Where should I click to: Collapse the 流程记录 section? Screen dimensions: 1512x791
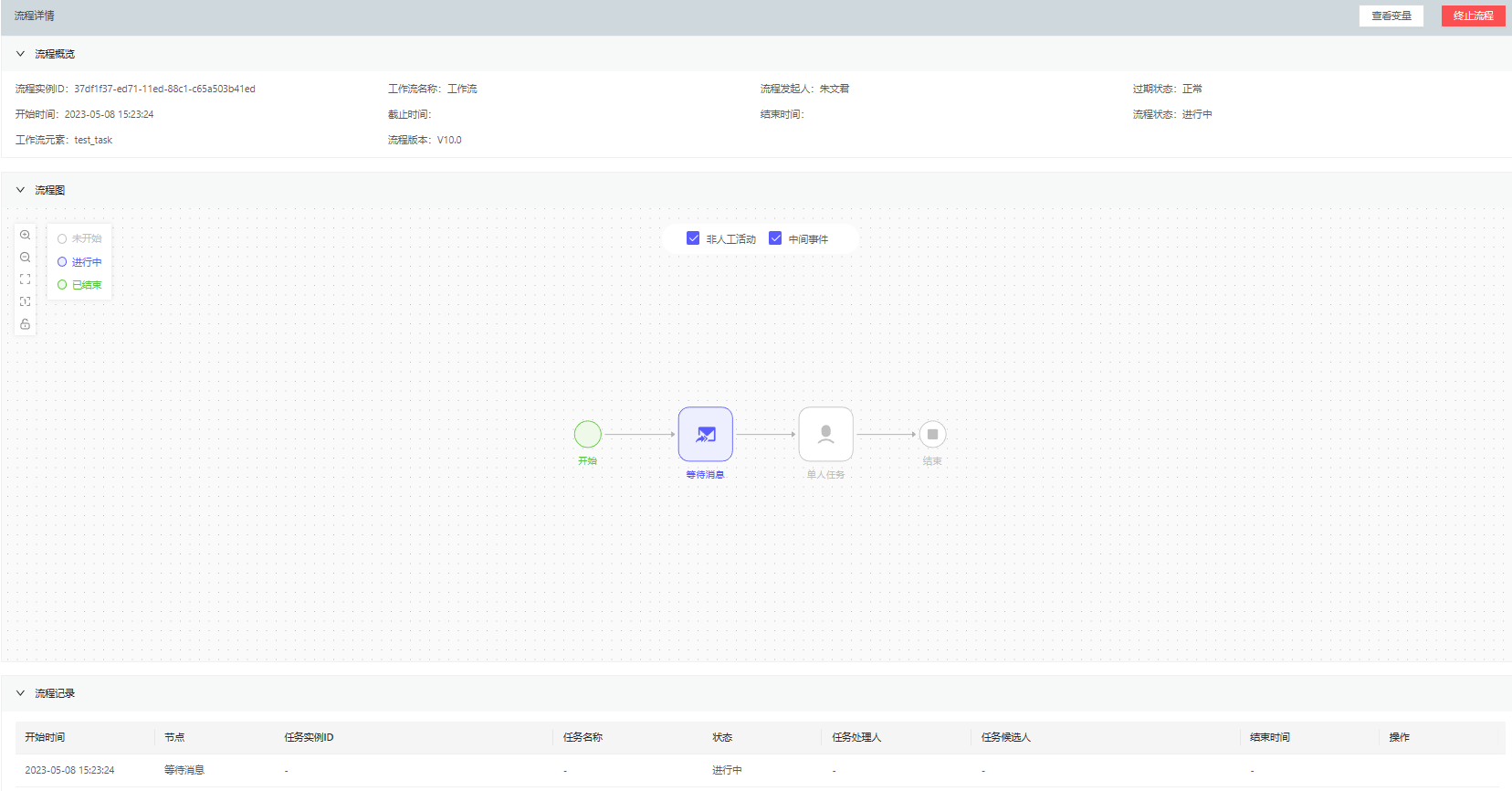tap(20, 693)
